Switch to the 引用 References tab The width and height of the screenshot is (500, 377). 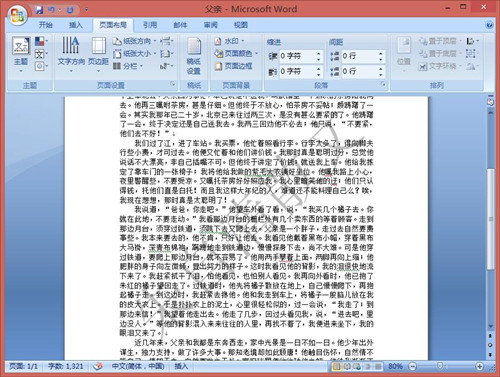pyautogui.click(x=150, y=25)
